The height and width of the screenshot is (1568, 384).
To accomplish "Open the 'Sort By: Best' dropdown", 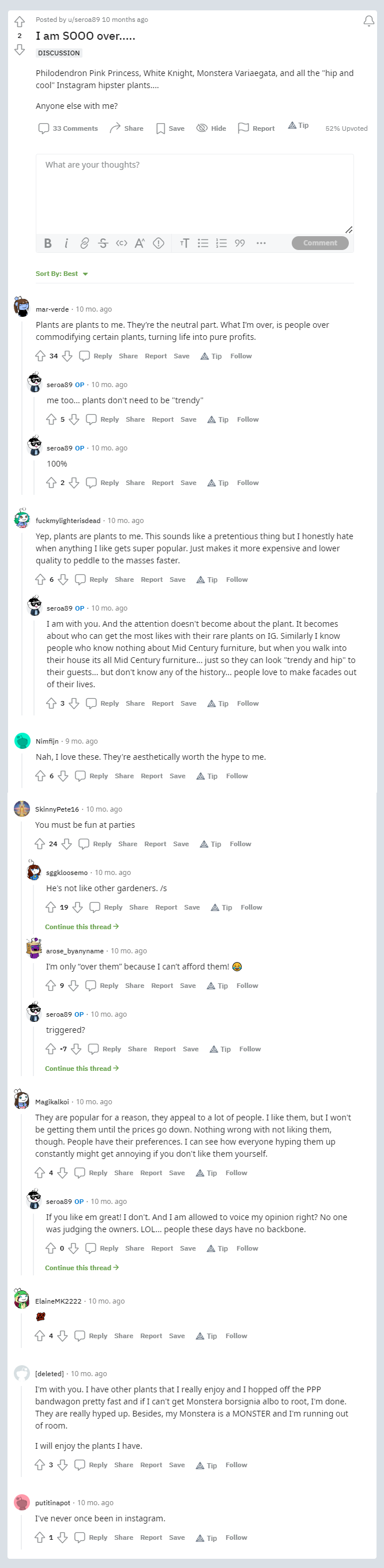I will [x=62, y=274].
